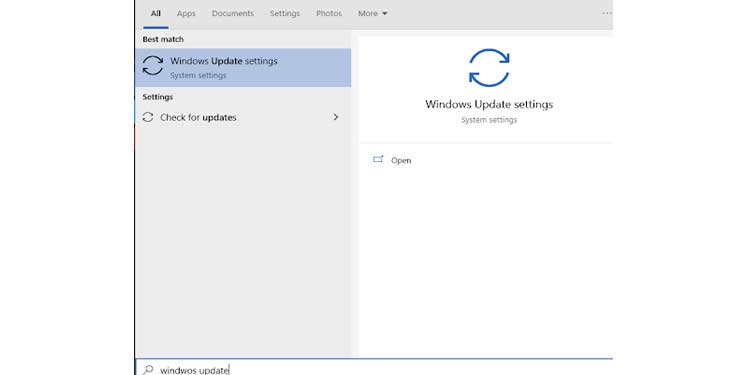Viewport: 750px width, 375px height.
Task: Click System settings subtitle under the best match
Action: (x=198, y=76)
